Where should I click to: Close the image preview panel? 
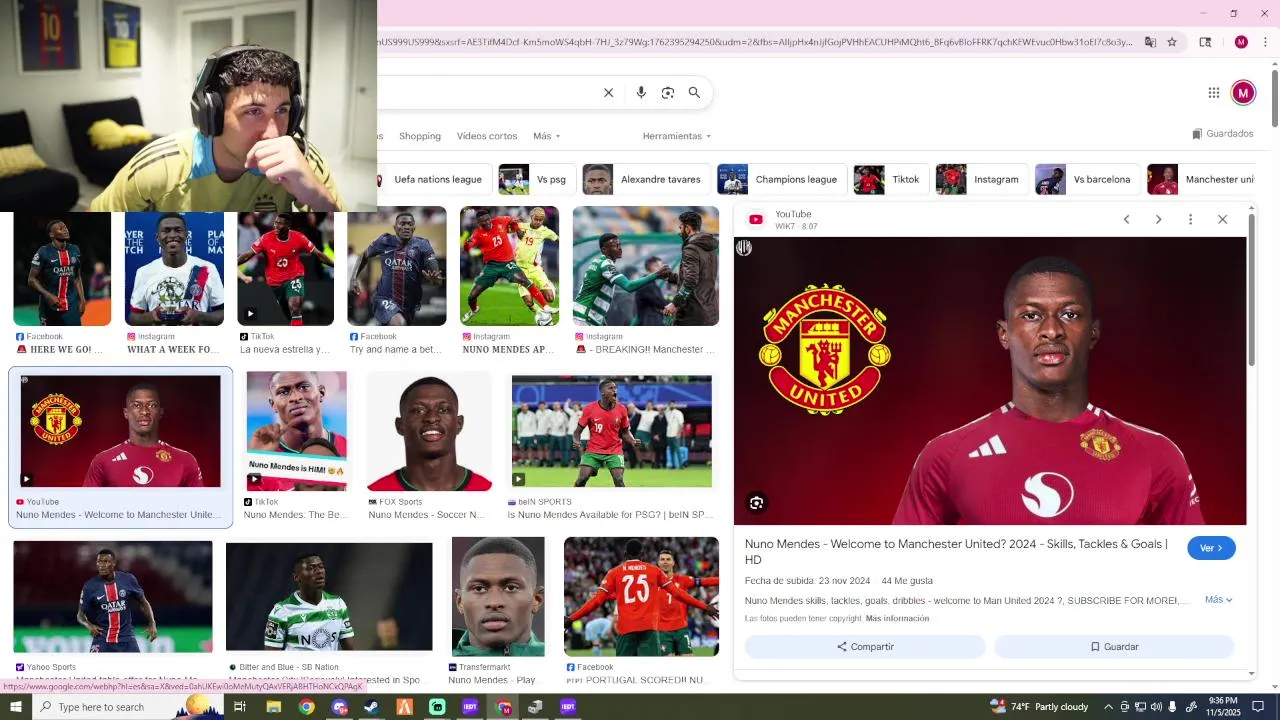[1222, 219]
